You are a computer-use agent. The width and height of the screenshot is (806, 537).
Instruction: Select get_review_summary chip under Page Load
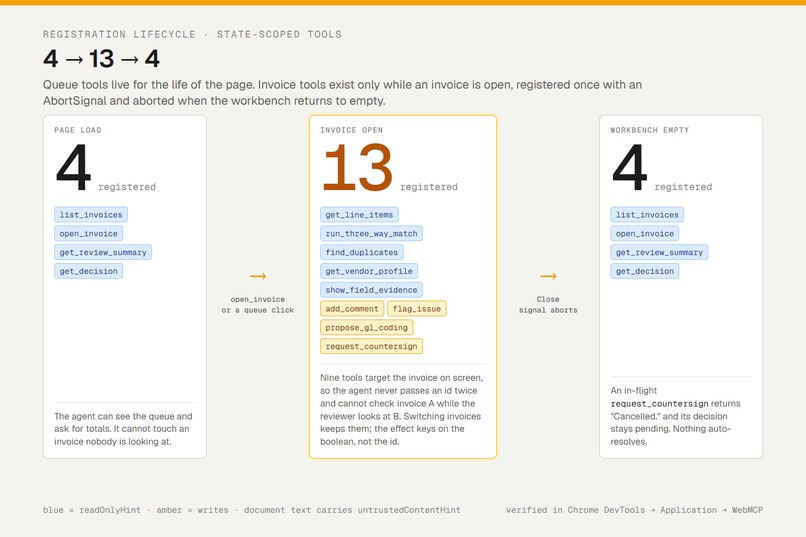(103, 252)
